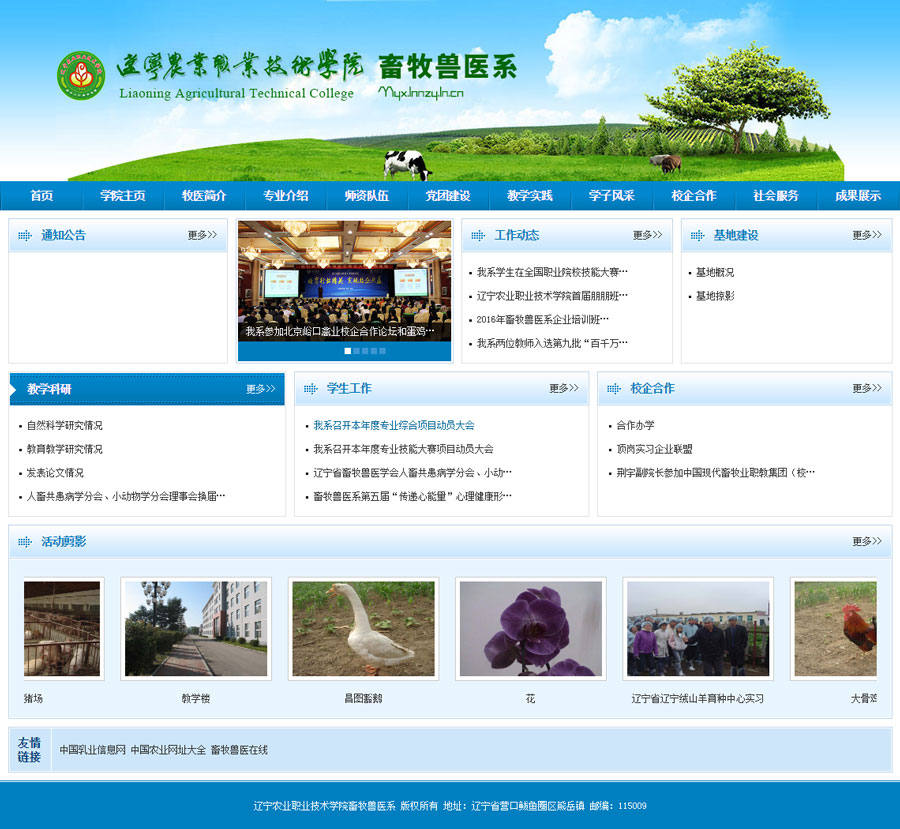This screenshot has width=900, height=829.
Task: Click the 工作动态 section header icon
Action: (478, 236)
